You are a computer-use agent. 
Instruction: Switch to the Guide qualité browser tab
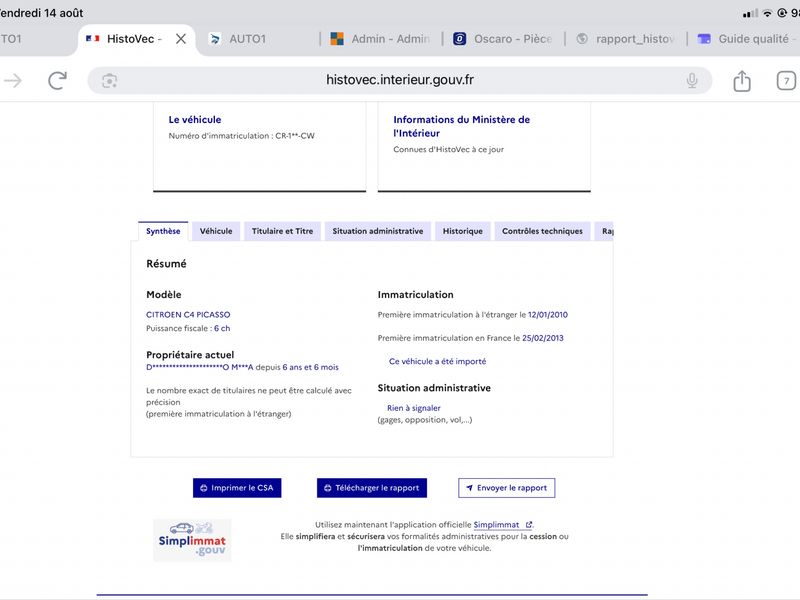[746, 39]
